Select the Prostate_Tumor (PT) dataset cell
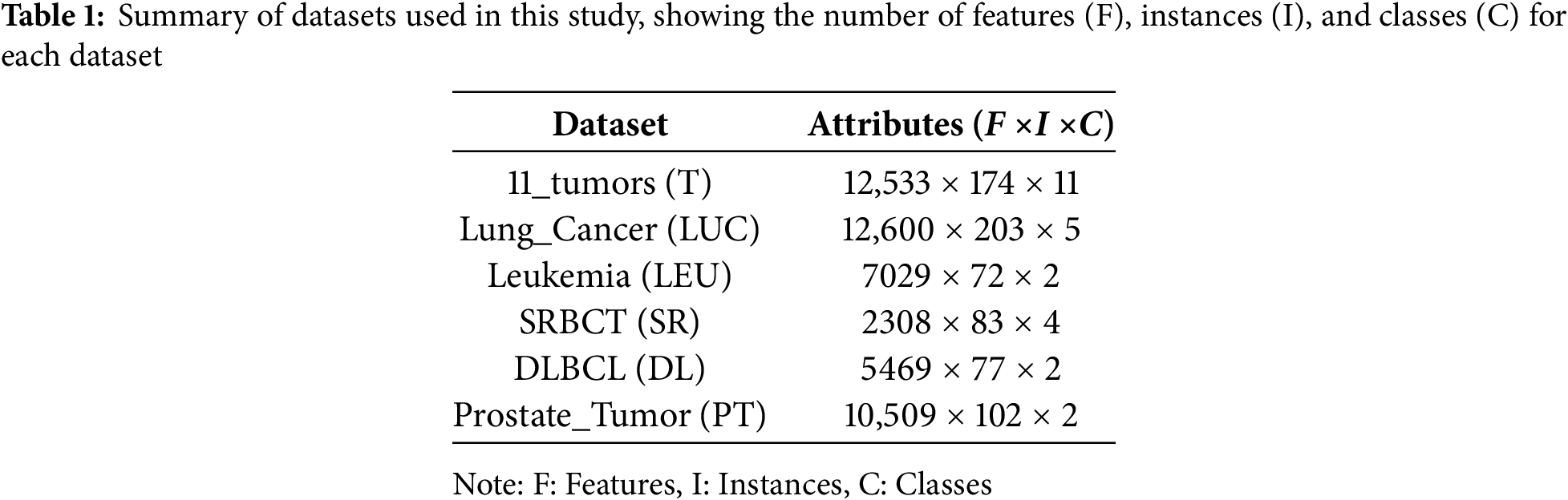The height and width of the screenshot is (500, 1568). (610, 416)
